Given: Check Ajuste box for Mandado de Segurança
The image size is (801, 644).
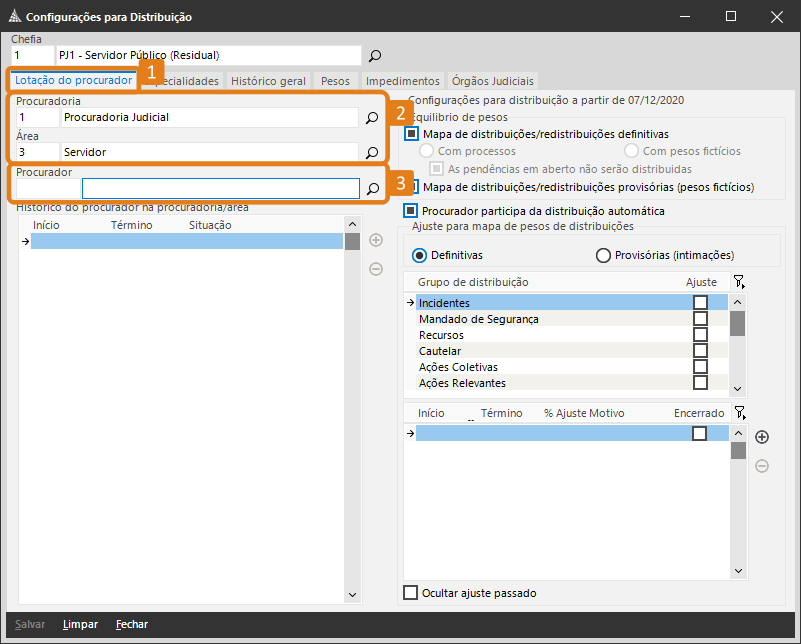Looking at the screenshot, I should tap(700, 319).
